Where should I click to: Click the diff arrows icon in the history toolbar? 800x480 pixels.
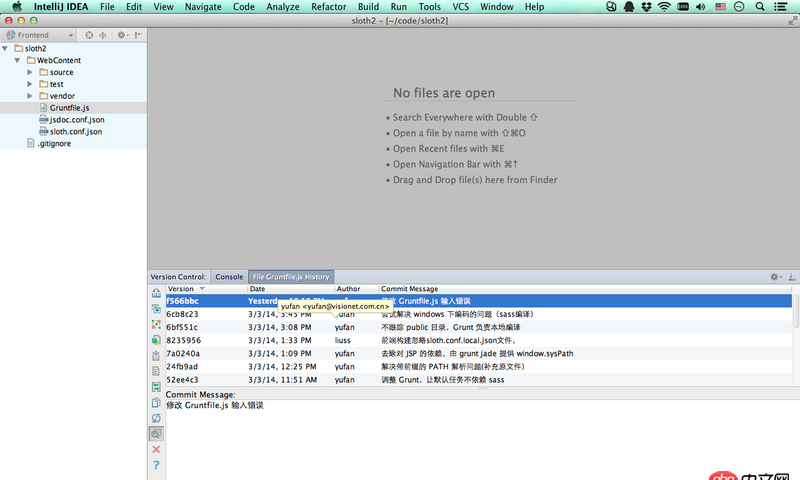[x=156, y=324]
